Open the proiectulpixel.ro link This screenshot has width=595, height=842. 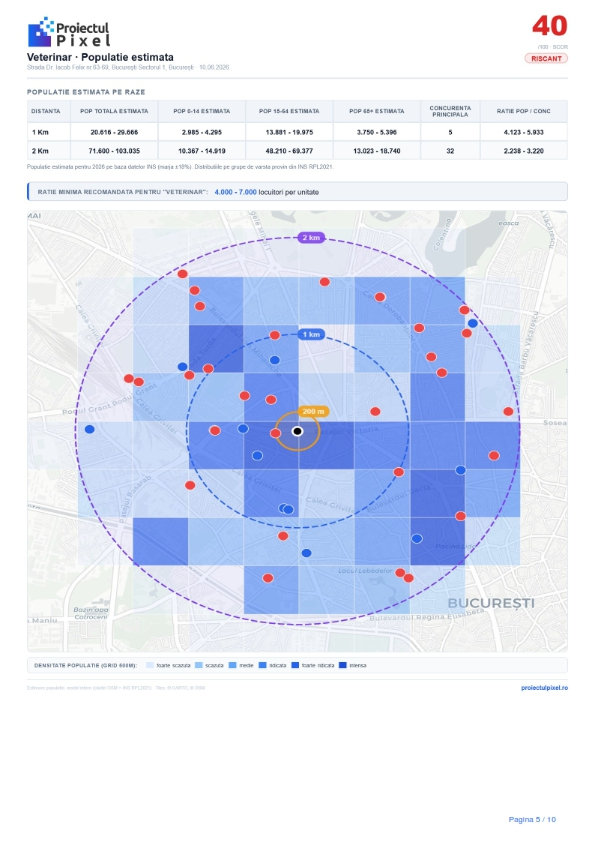[x=544, y=687]
